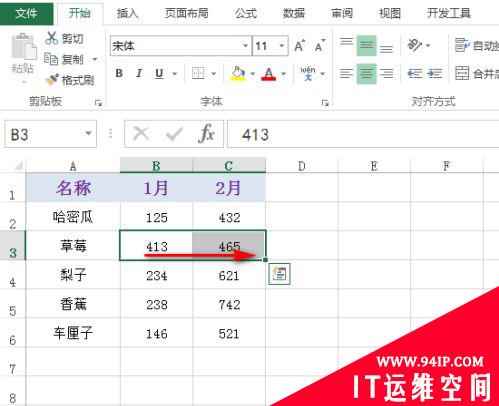Click the Decrease Indent icon

pos(415,73)
